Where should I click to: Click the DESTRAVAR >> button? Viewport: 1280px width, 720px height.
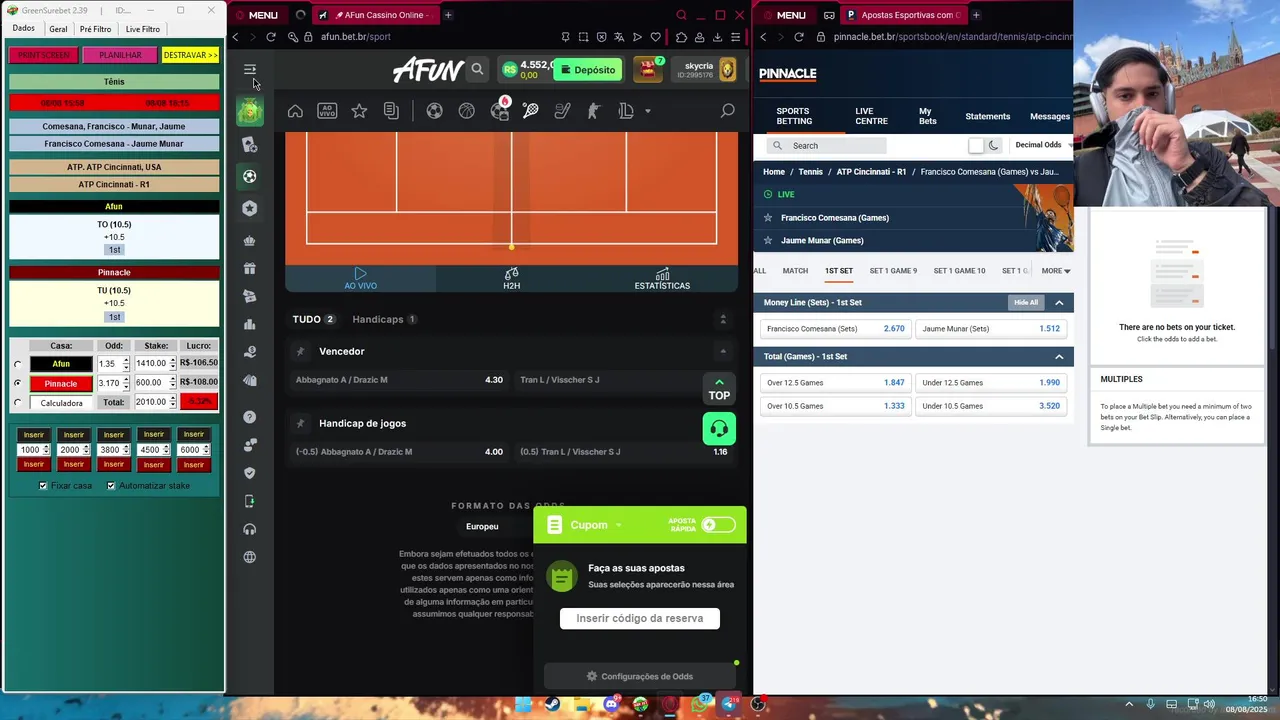click(190, 55)
